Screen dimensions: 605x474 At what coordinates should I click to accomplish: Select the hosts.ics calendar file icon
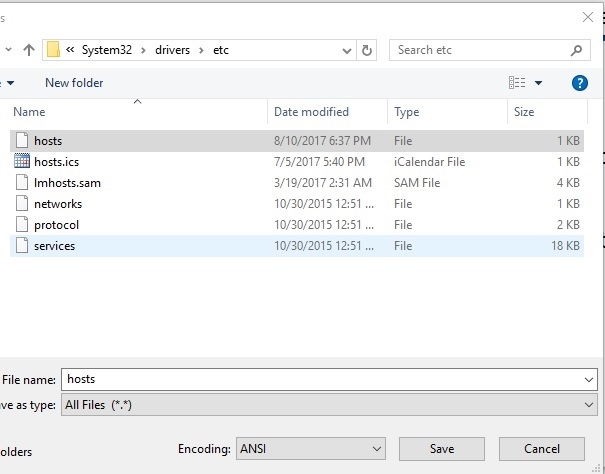[x=22, y=162]
